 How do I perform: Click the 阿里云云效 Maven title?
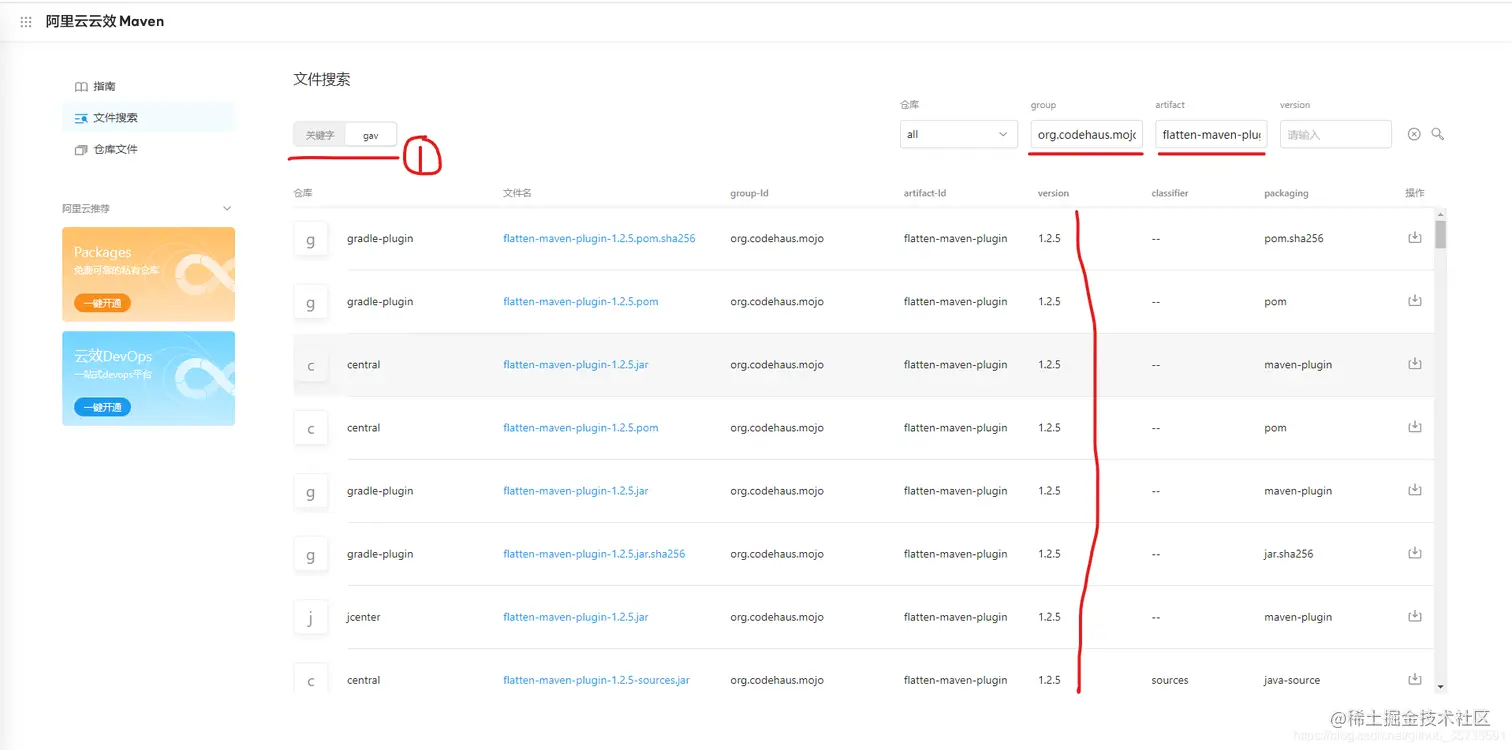pos(105,21)
